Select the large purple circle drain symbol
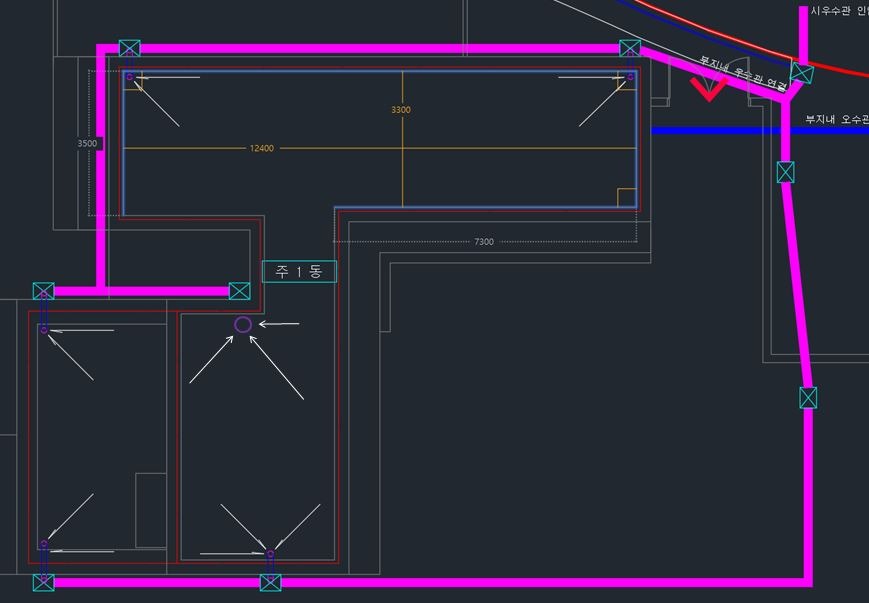Screen dimensions: 869x603 click(x=242, y=324)
